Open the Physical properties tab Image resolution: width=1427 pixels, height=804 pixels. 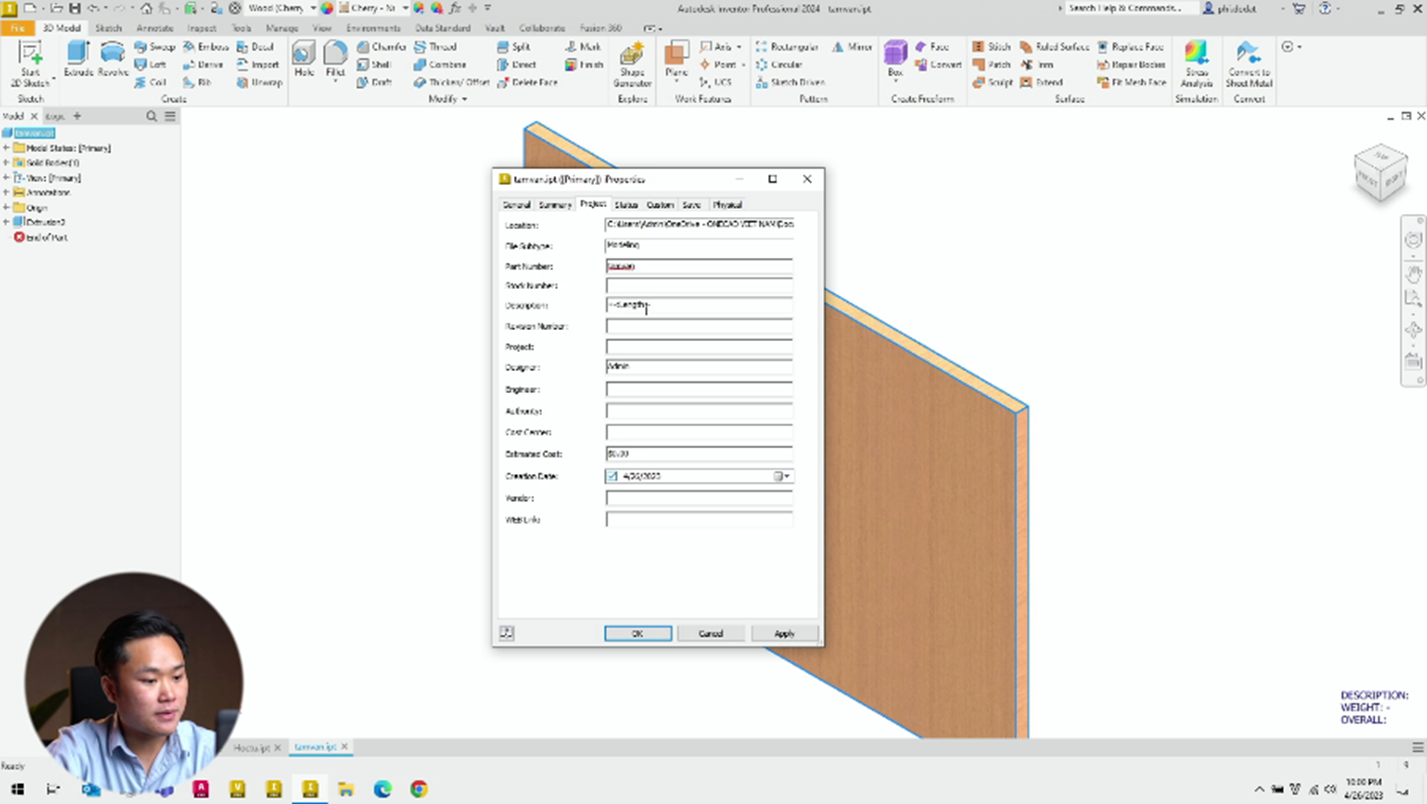(727, 205)
